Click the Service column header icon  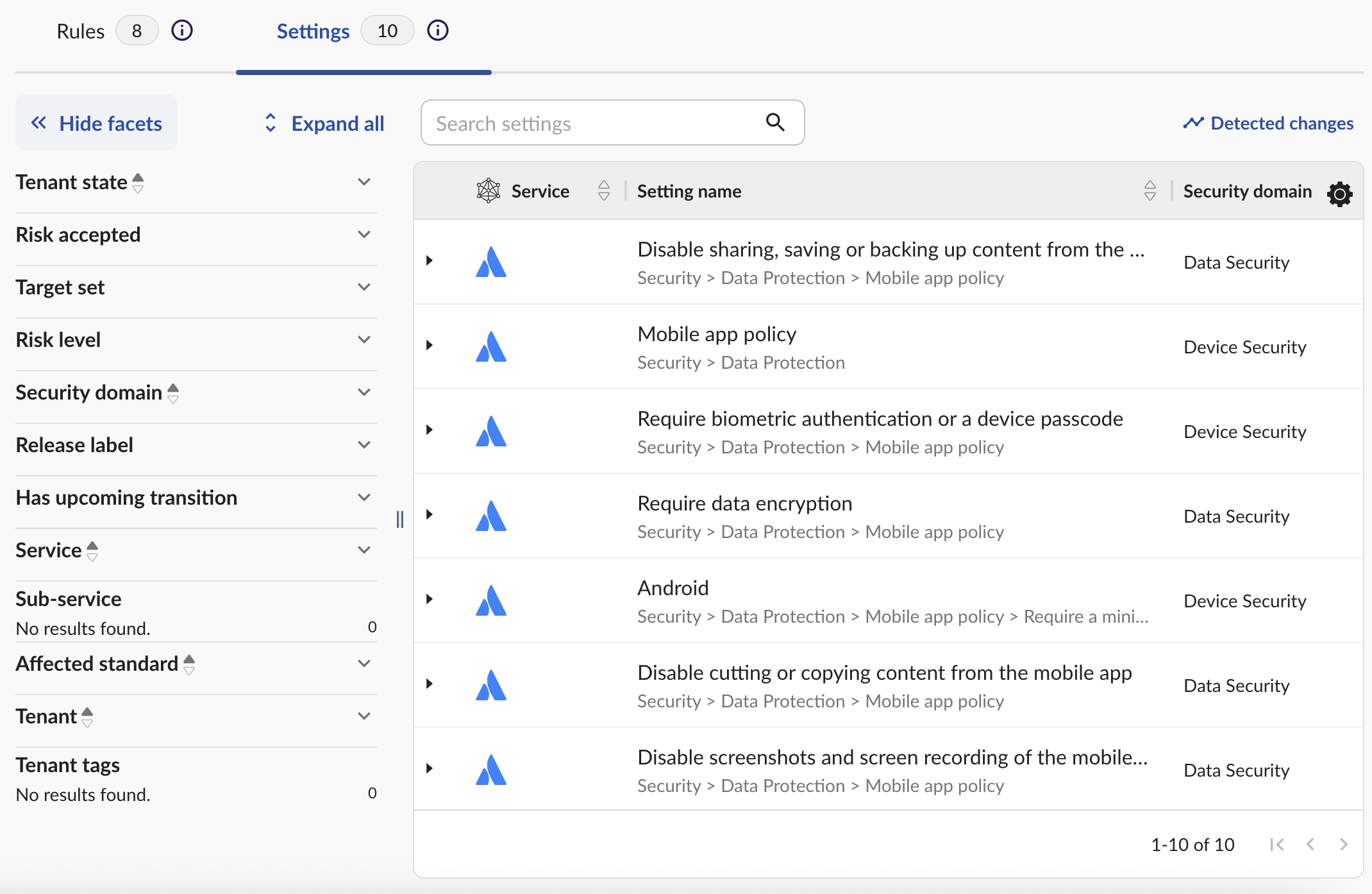[488, 190]
